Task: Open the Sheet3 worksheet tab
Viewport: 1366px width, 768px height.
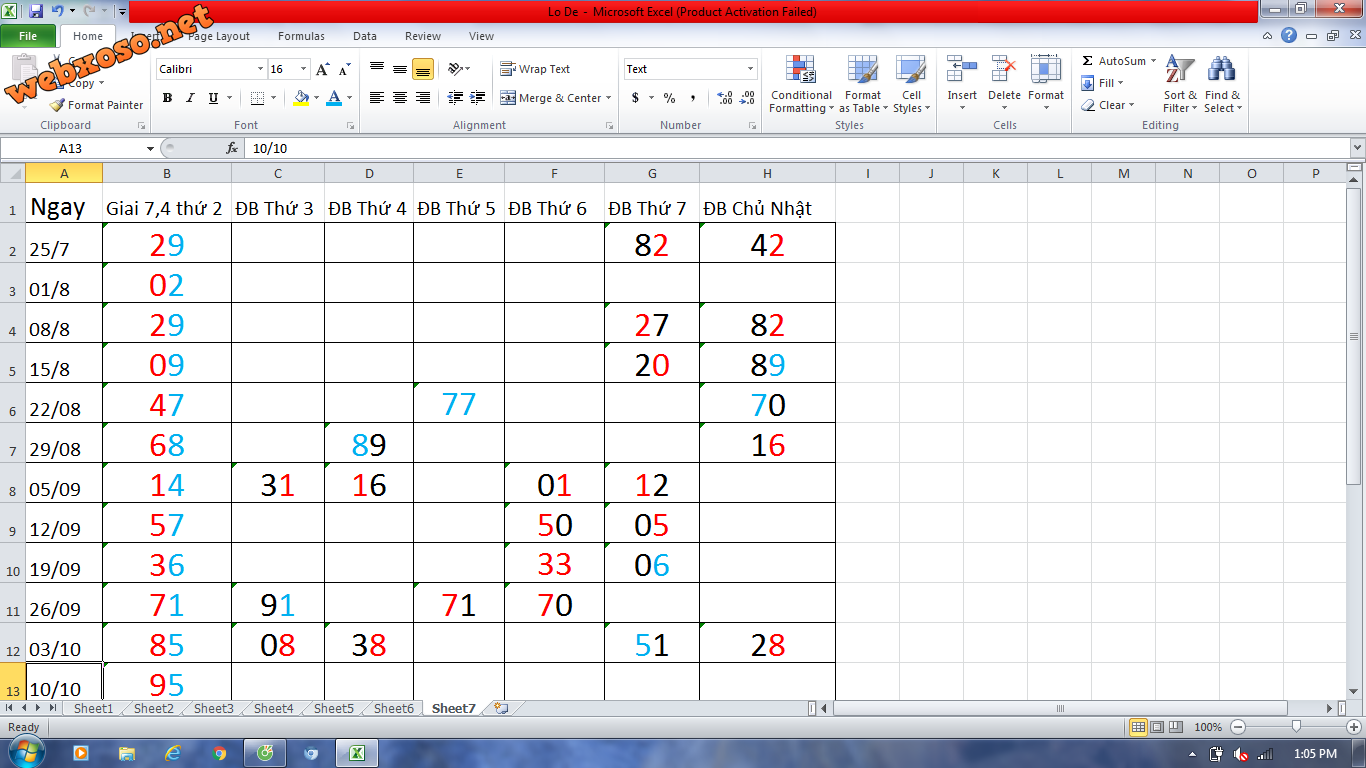Action: pyautogui.click(x=213, y=708)
